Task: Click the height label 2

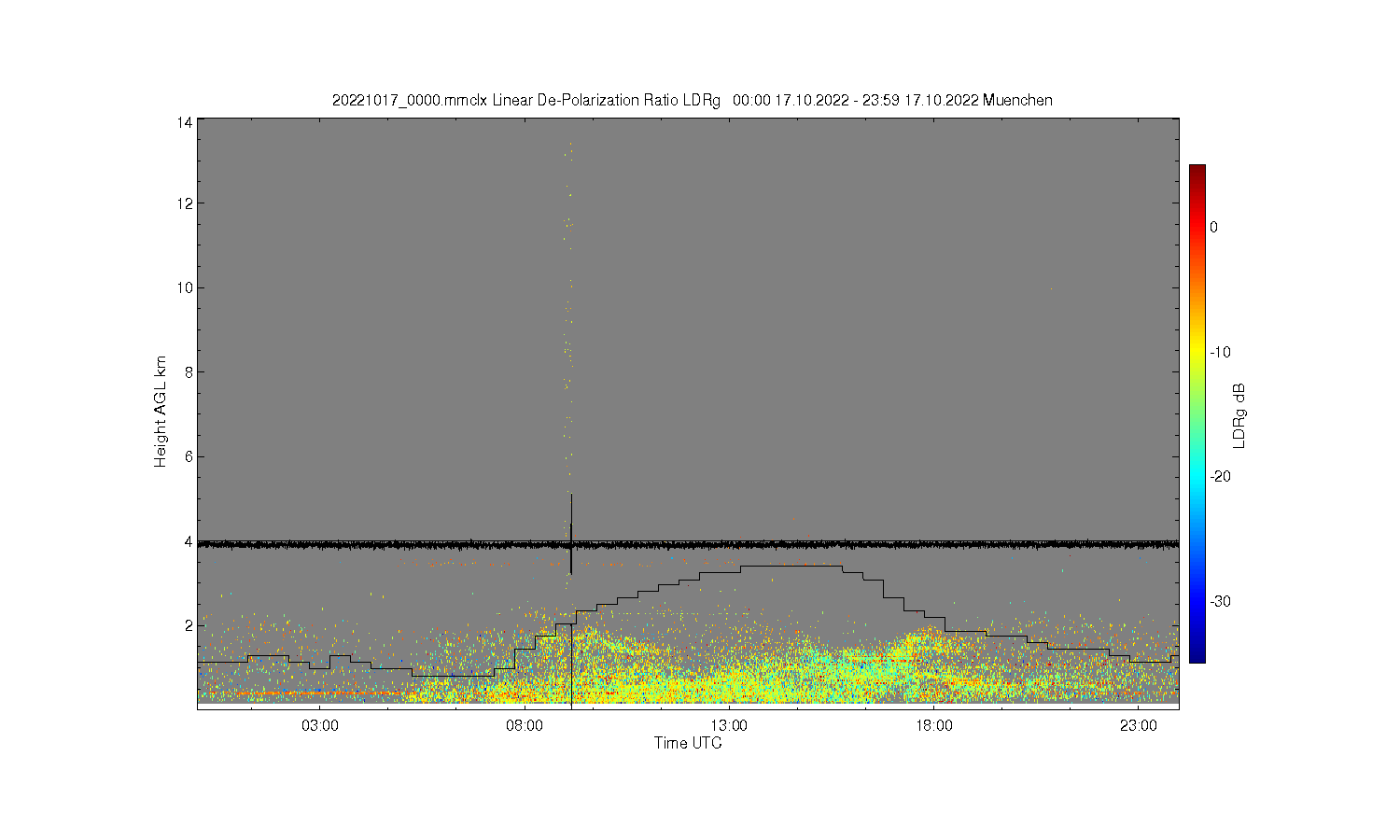Action: [189, 625]
